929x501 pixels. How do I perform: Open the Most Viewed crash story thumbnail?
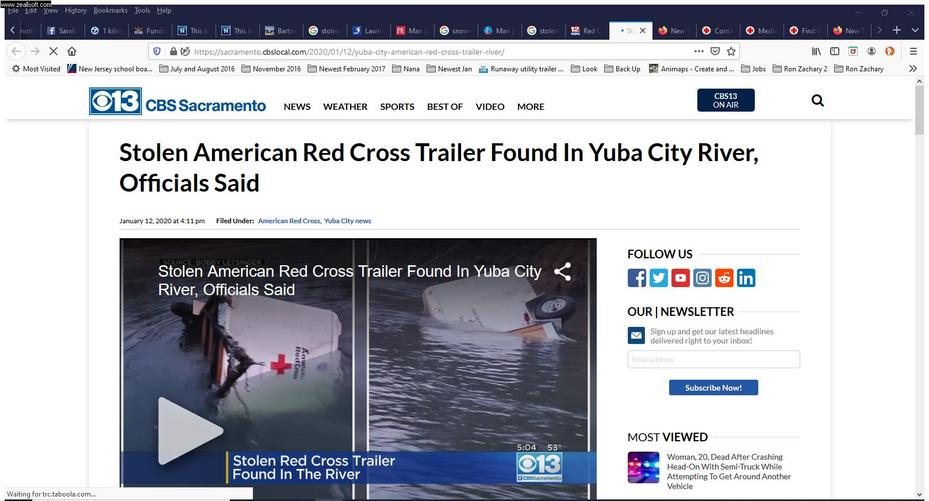pyautogui.click(x=643, y=467)
